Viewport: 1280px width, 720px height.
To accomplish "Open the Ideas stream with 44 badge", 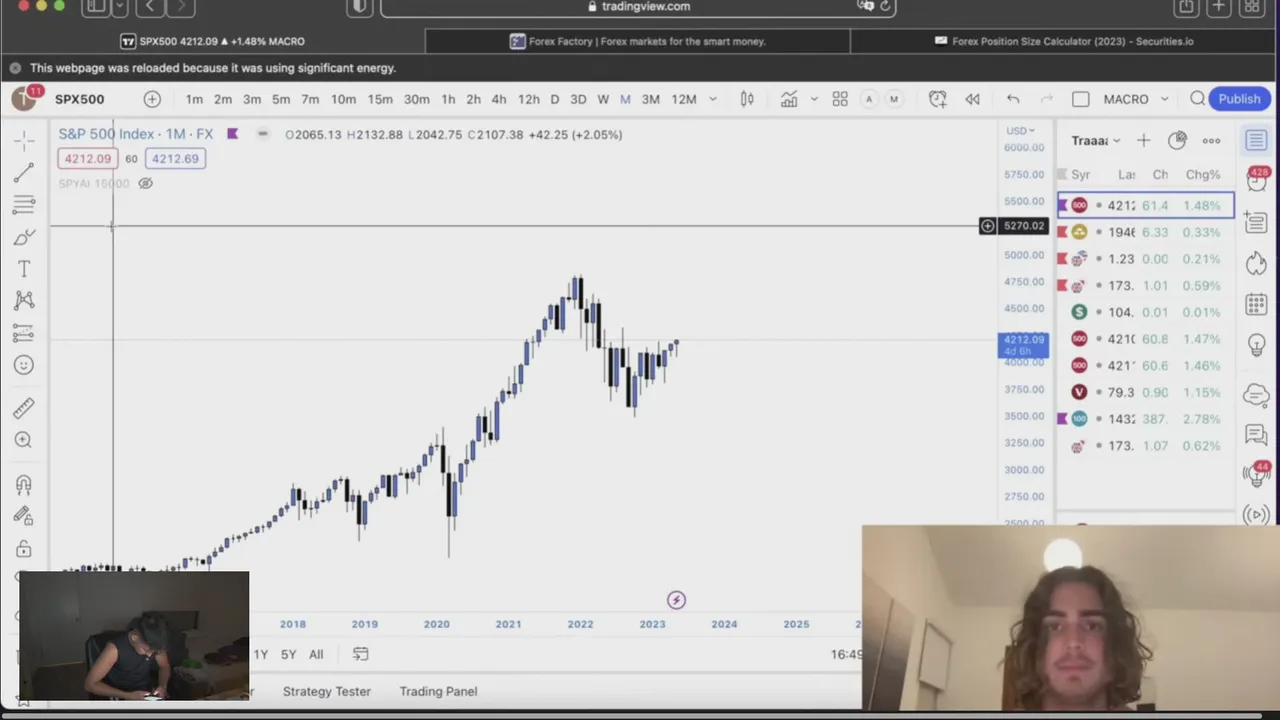I will 1256,474.
